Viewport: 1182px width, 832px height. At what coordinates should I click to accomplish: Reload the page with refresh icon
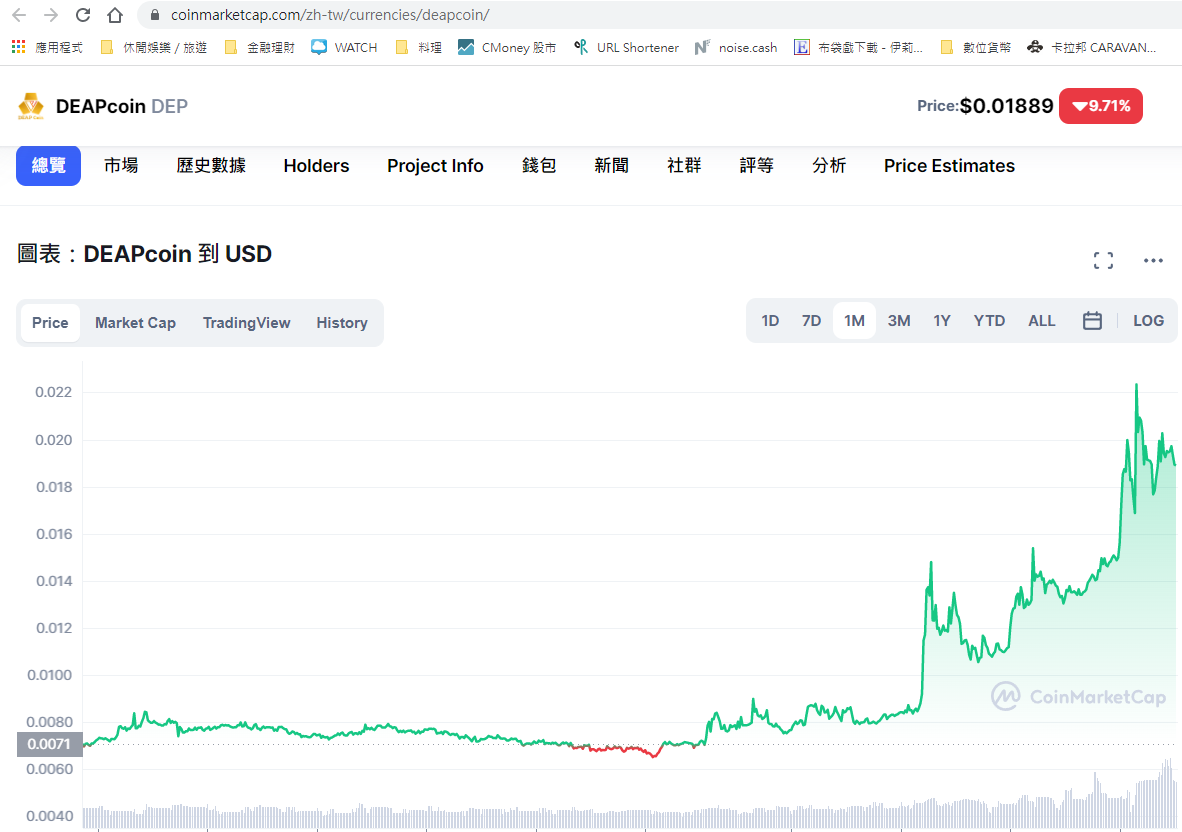click(x=83, y=15)
